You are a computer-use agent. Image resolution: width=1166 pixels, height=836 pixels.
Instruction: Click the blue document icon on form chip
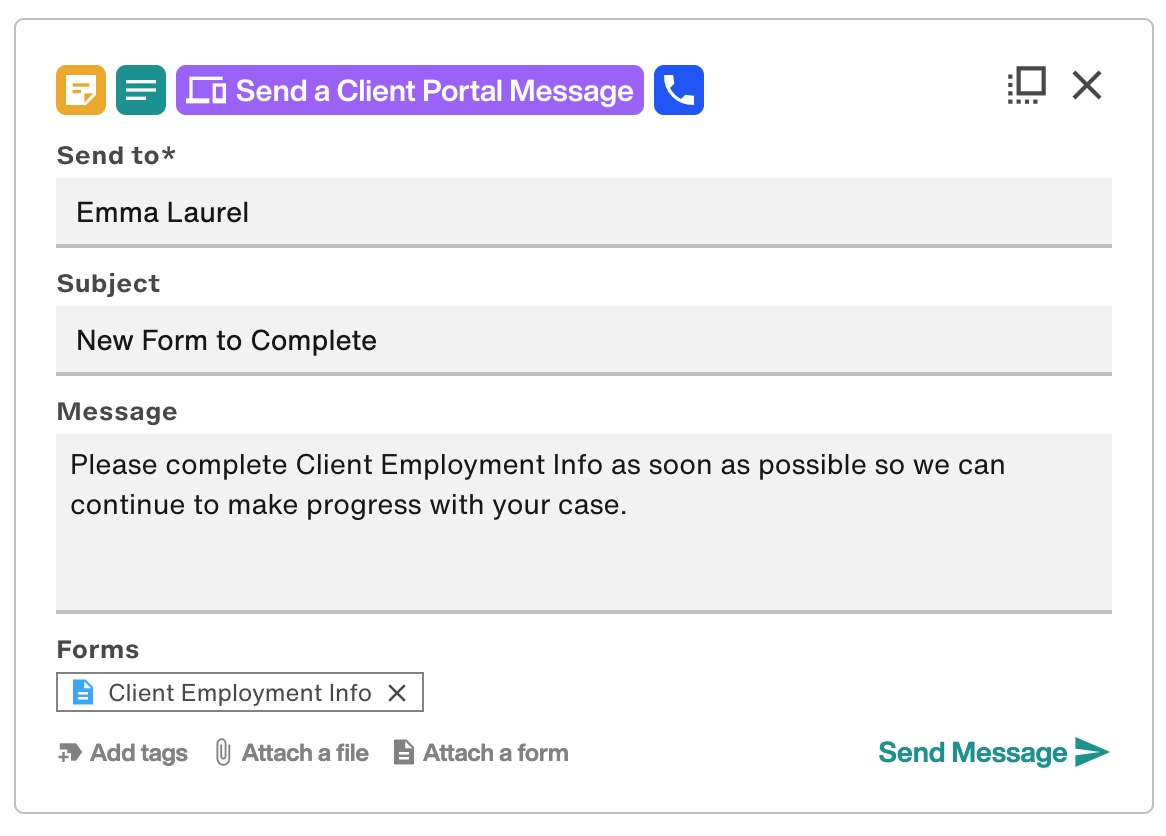[x=83, y=692]
